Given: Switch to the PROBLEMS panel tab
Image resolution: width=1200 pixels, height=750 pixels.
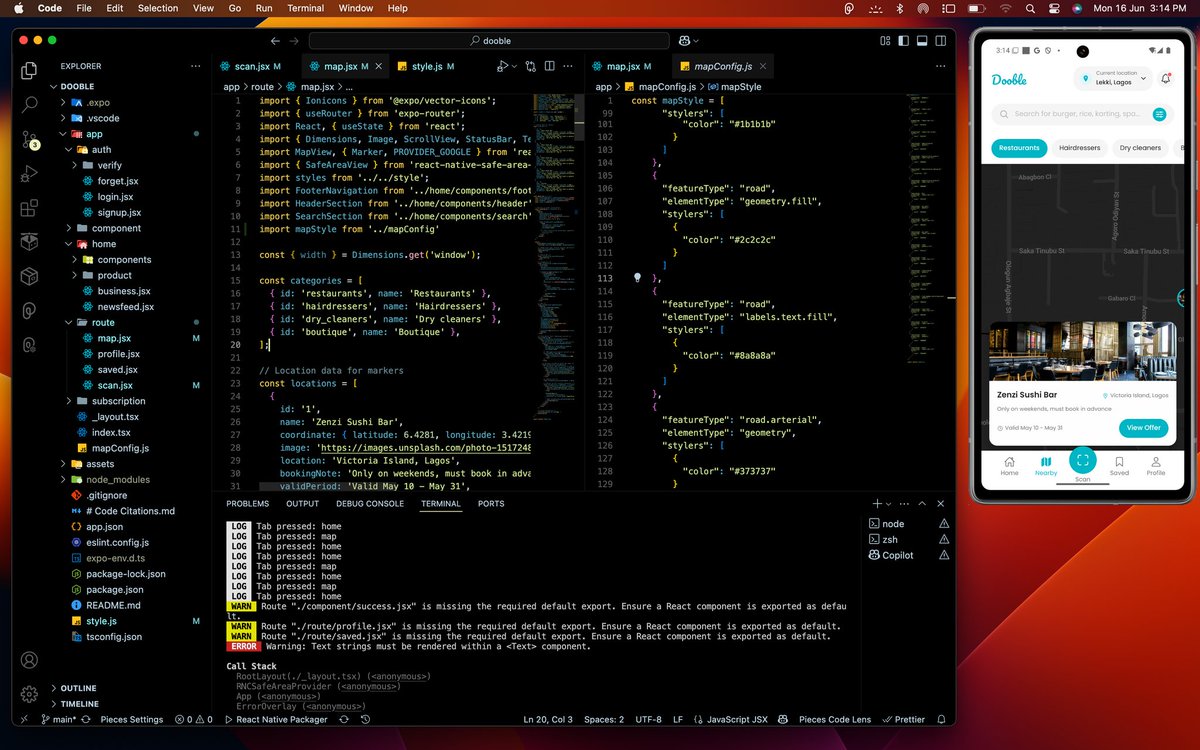Looking at the screenshot, I should 247,504.
